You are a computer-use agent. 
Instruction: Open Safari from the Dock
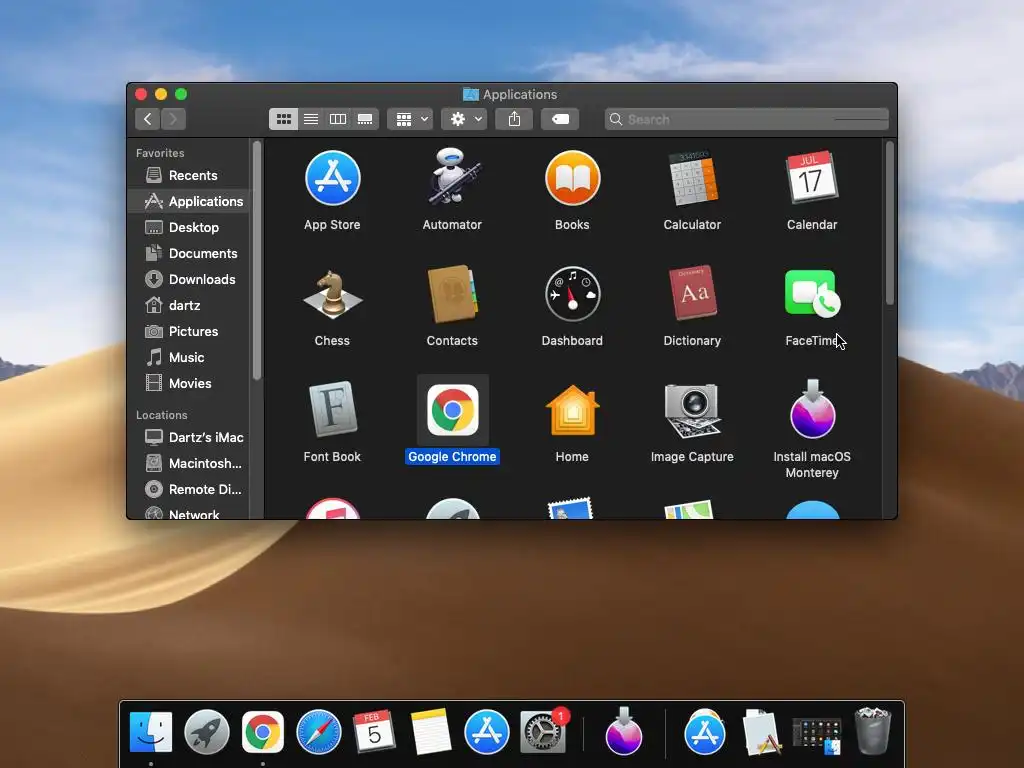coord(319,732)
